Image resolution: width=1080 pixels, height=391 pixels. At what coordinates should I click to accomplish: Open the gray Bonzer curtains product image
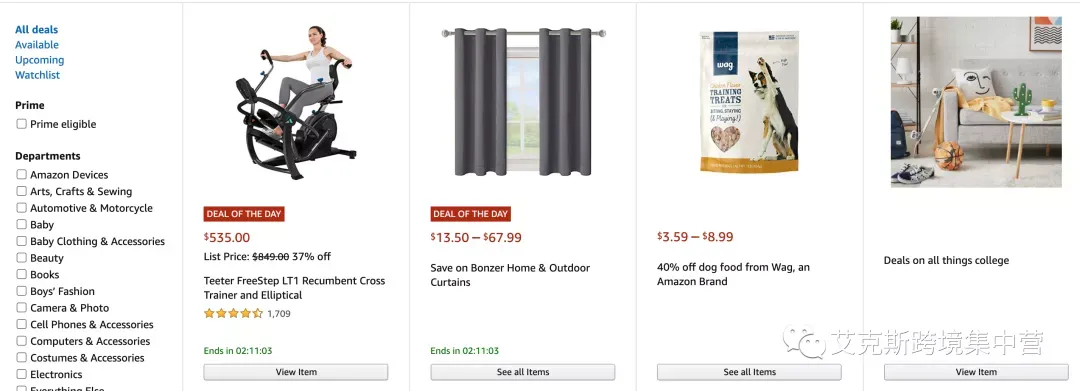523,102
